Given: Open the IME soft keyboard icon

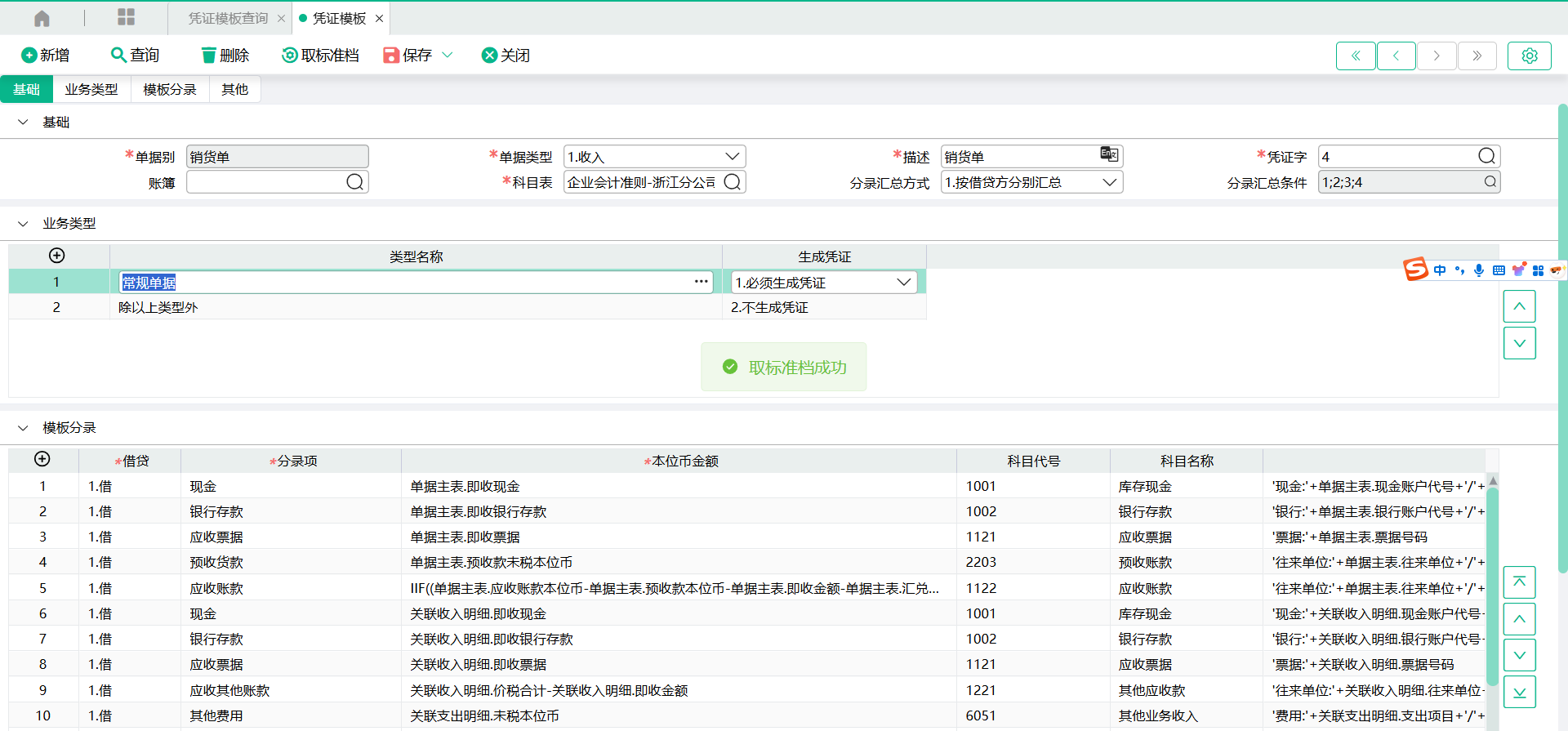Looking at the screenshot, I should pos(1499,270).
